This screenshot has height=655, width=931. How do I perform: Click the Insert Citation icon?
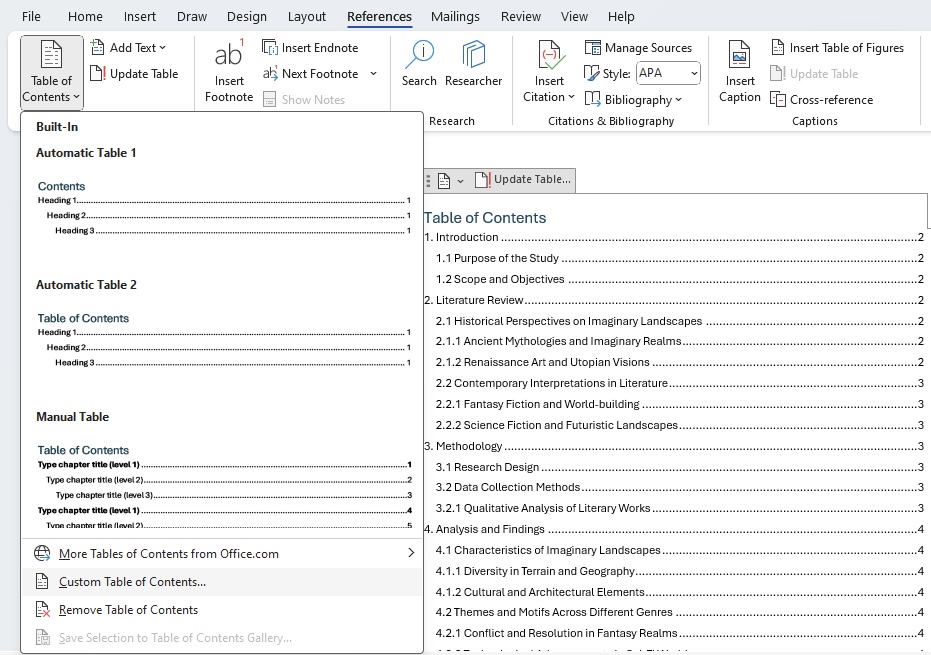coord(549,55)
